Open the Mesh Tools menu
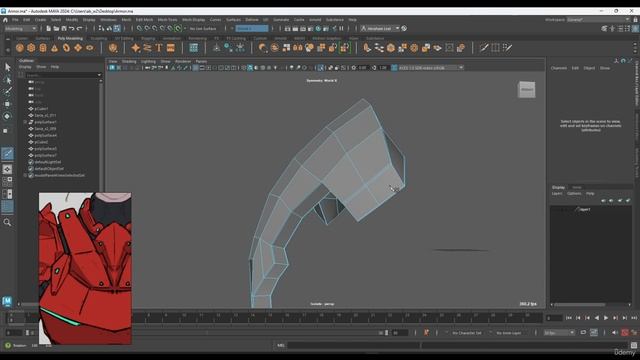This screenshot has width=640, height=360. click(x=167, y=20)
